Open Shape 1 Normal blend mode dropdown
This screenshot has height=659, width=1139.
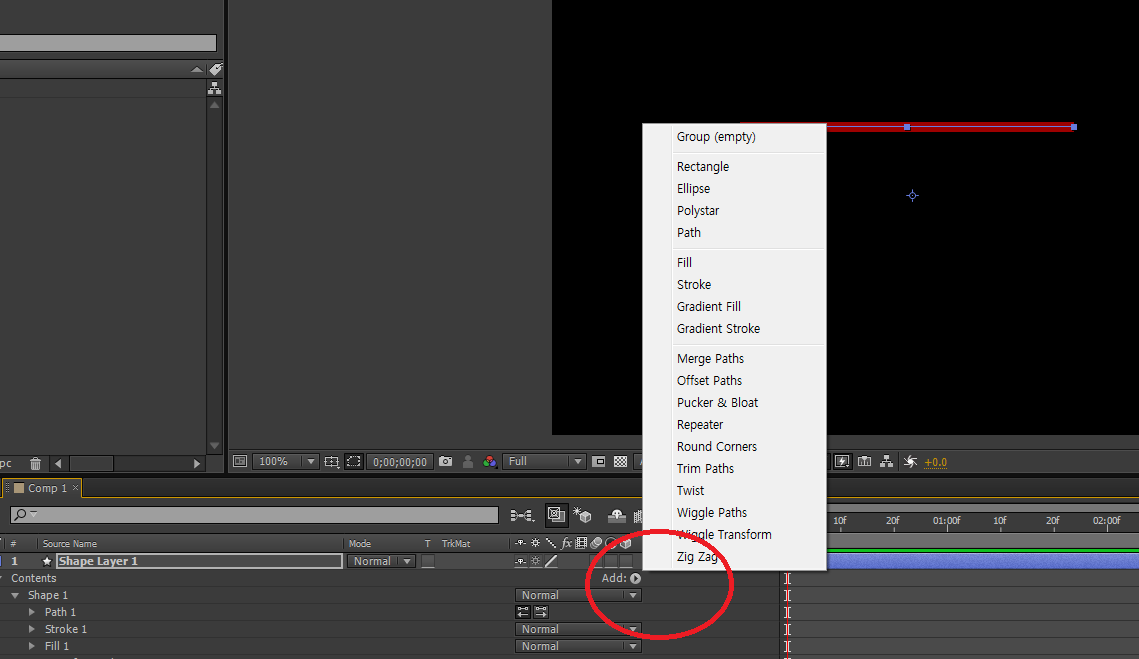pyautogui.click(x=578, y=595)
